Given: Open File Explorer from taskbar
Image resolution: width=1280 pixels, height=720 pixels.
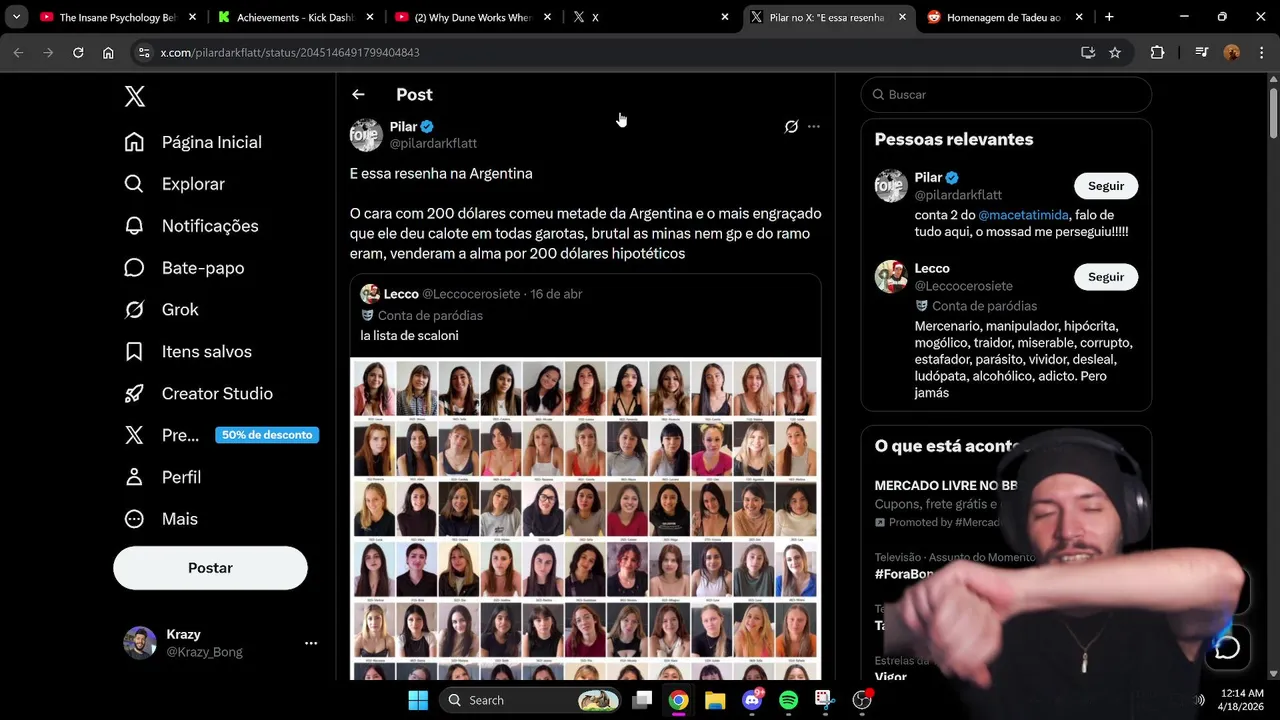Looking at the screenshot, I should click(x=715, y=700).
